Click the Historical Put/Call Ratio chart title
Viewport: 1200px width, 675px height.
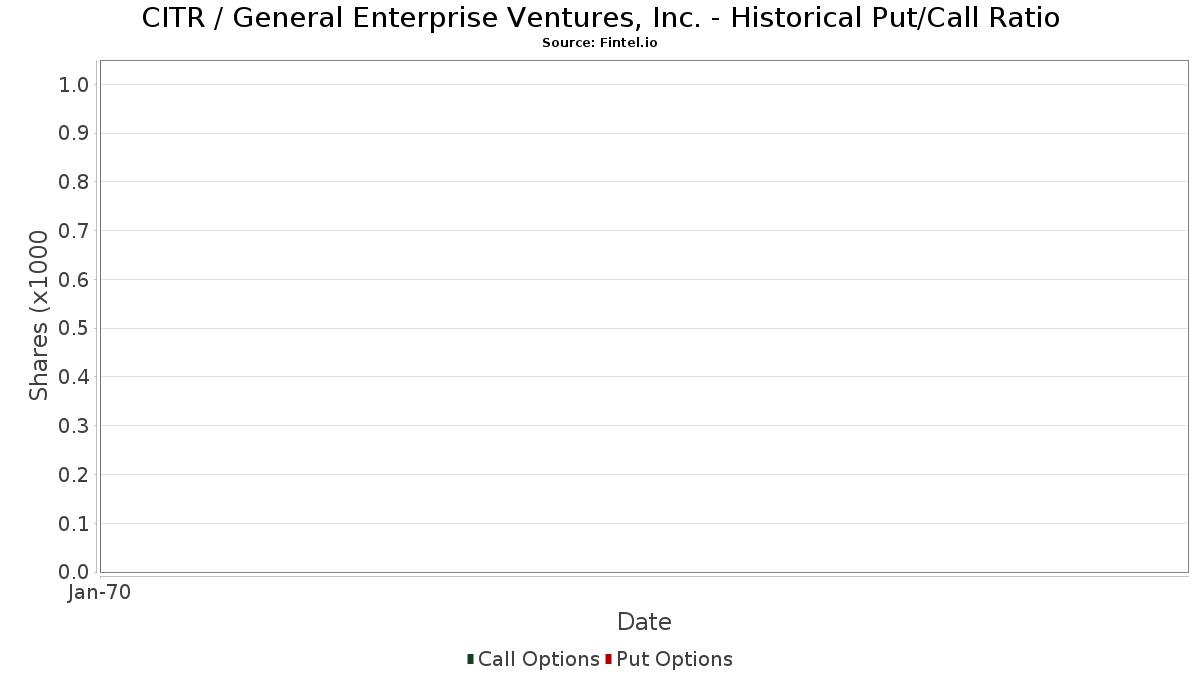[x=600, y=18]
